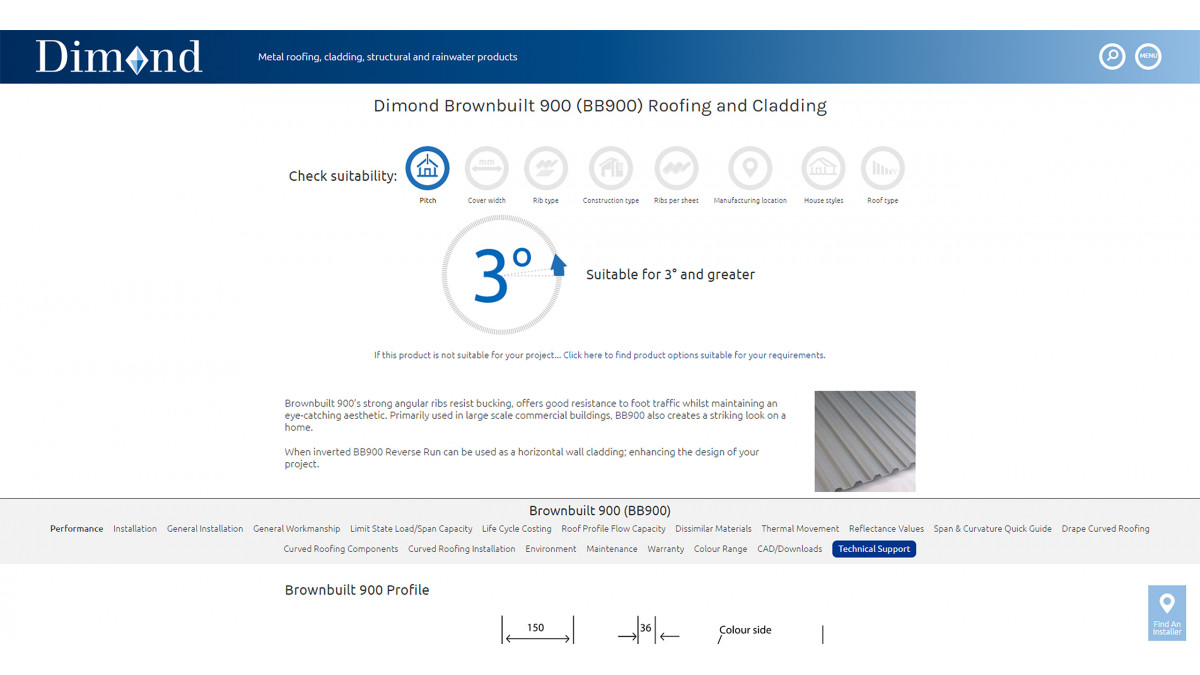Open Span & Curvature Quick Guide

click(993, 529)
